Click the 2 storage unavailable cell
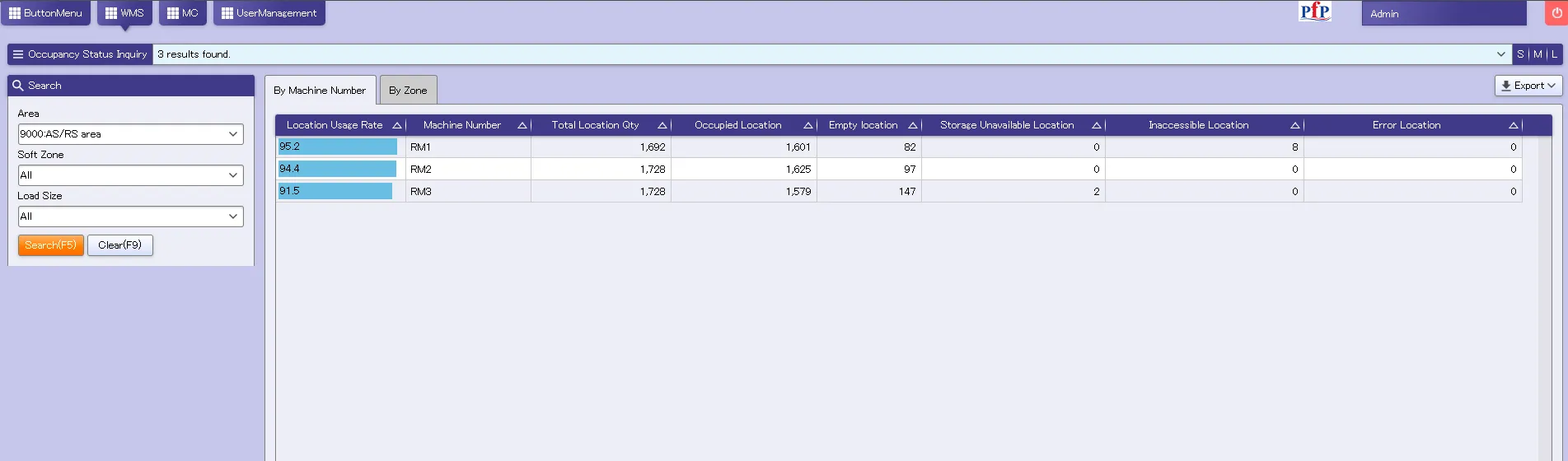The height and width of the screenshot is (461, 1568). [1013, 192]
